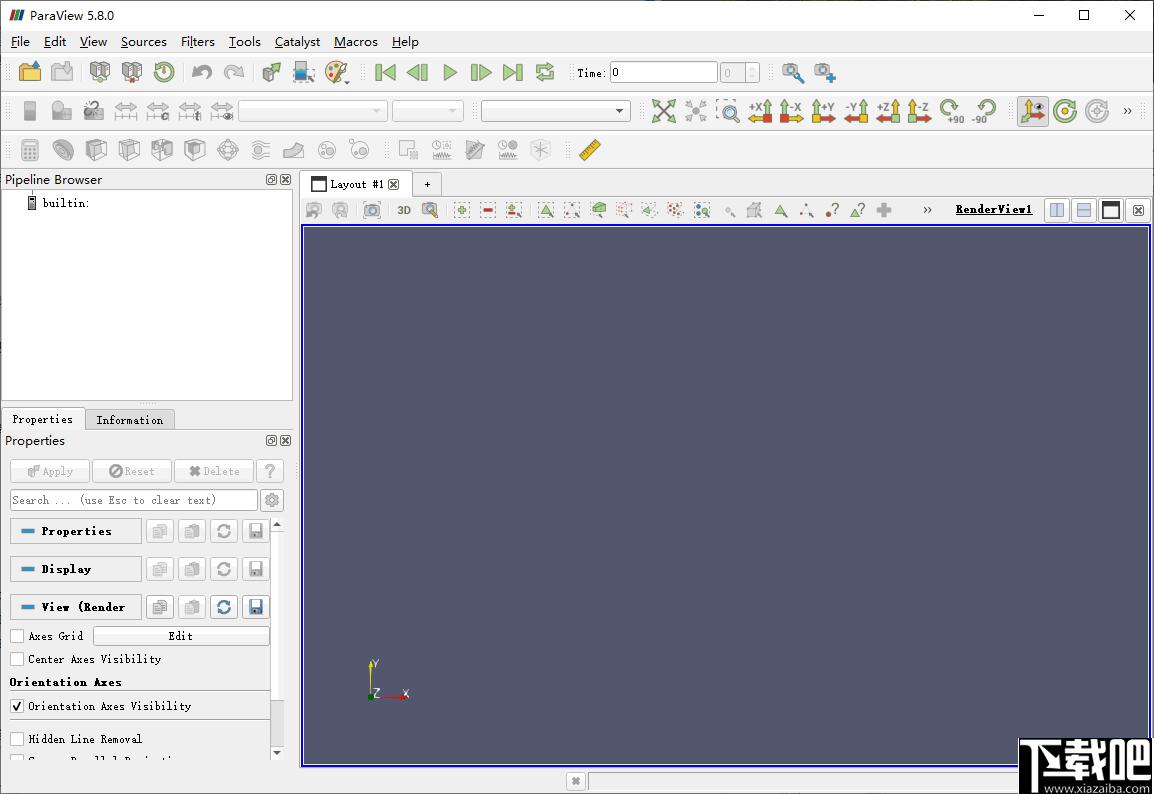Viewport: 1154px width, 794px height.
Task: Open the representation dropdown
Action: [x=556, y=111]
